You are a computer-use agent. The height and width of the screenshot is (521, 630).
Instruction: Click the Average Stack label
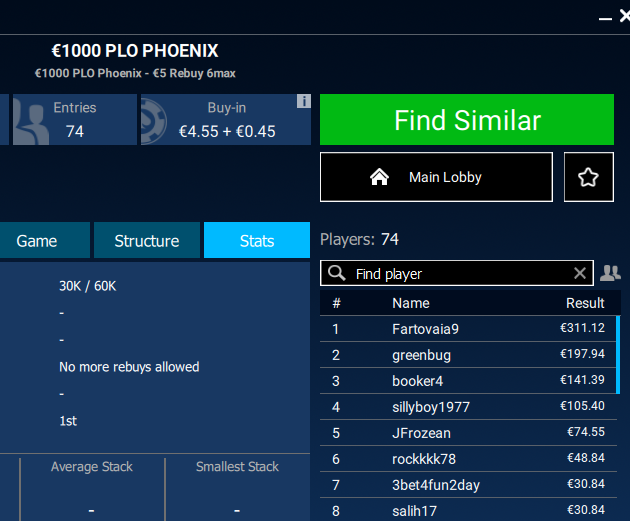point(92,466)
